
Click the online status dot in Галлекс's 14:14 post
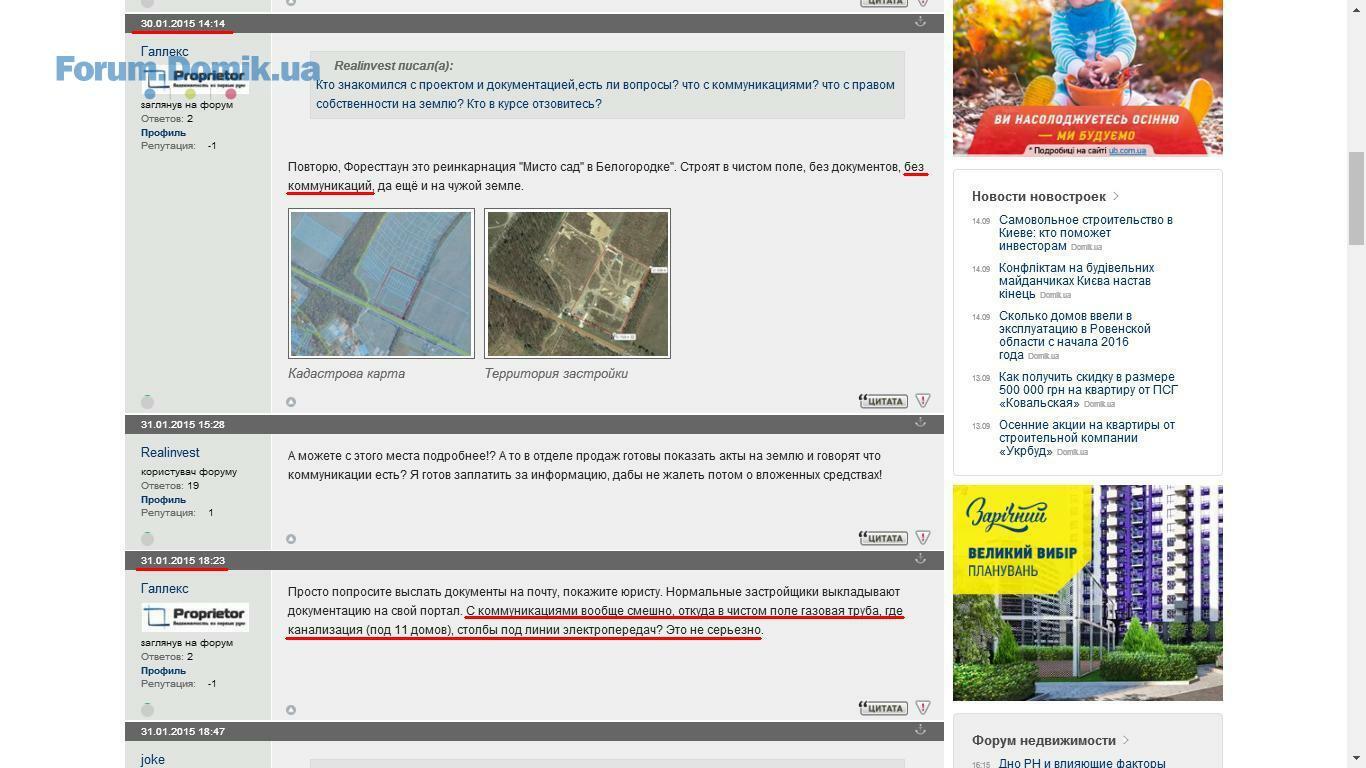click(x=148, y=401)
